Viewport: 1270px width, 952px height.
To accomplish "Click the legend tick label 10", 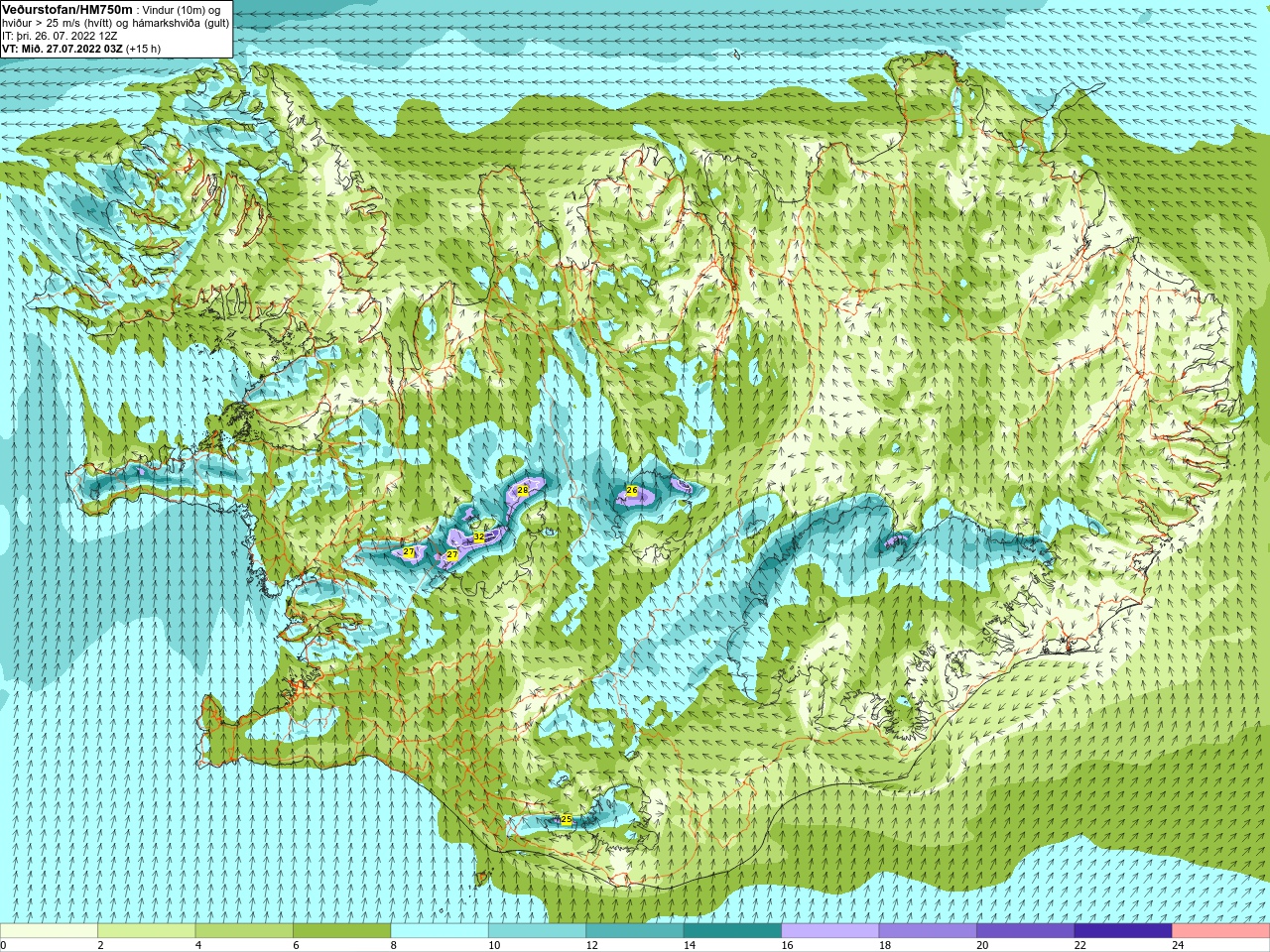I will tap(494, 945).
